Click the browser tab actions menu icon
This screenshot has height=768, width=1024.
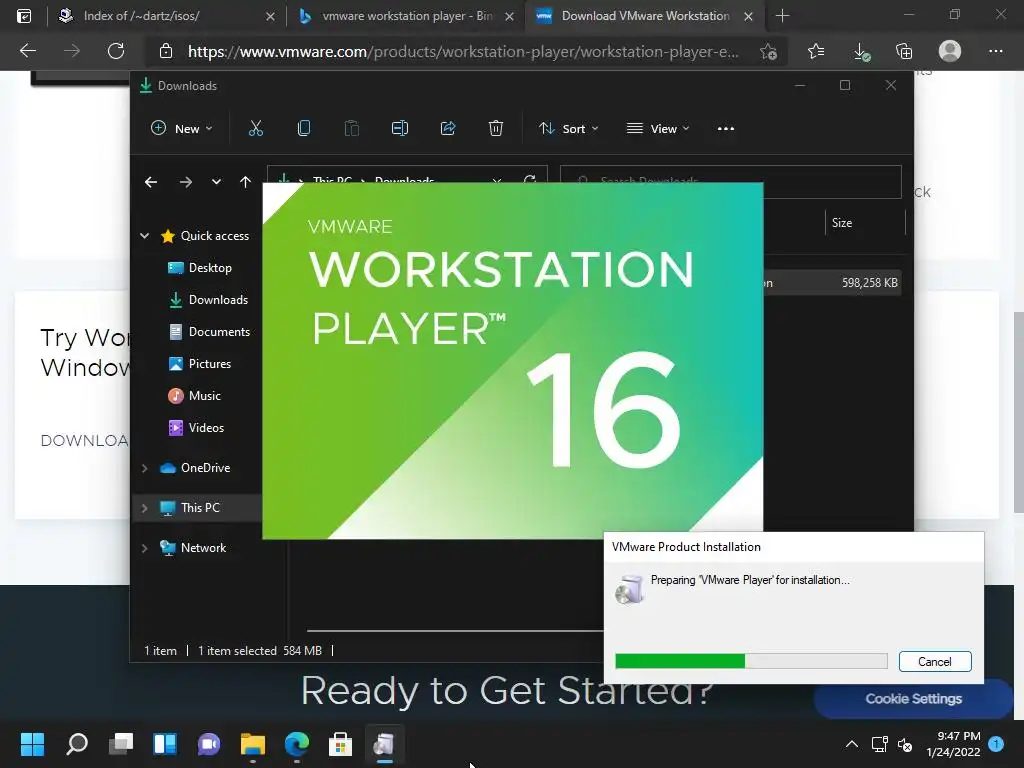(x=24, y=16)
